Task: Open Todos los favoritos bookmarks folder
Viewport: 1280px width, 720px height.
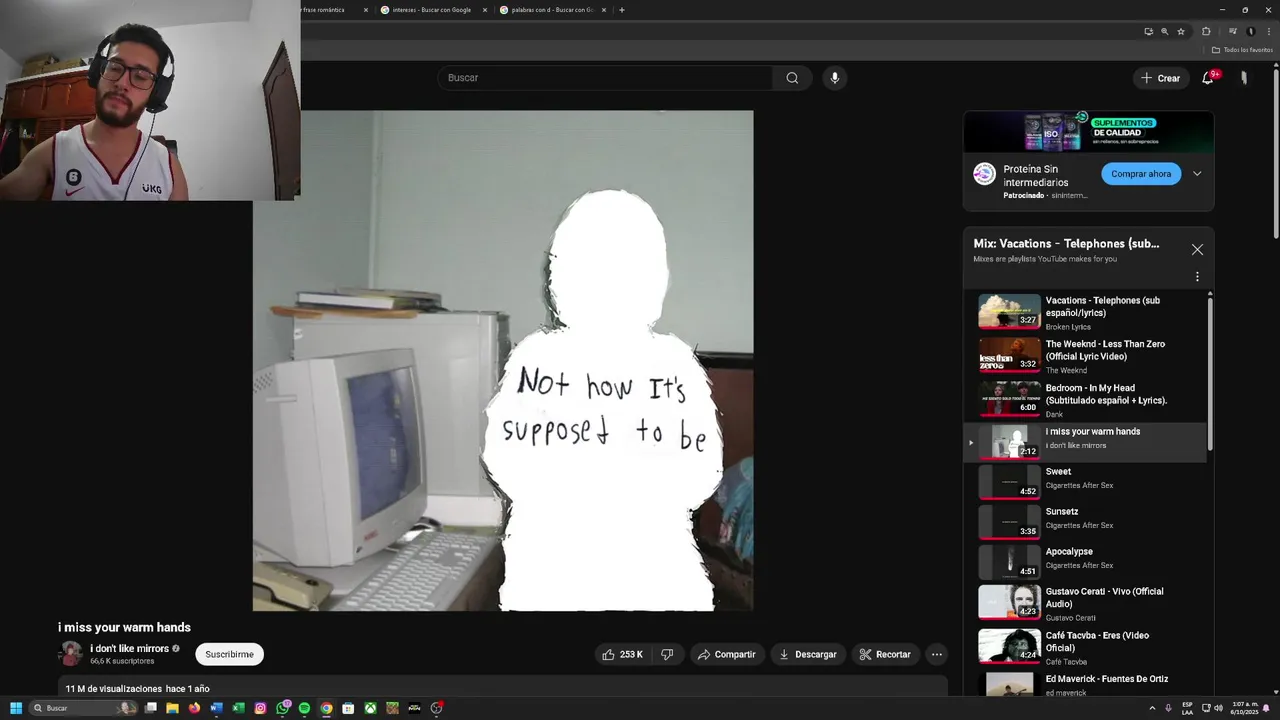Action: [1241, 49]
